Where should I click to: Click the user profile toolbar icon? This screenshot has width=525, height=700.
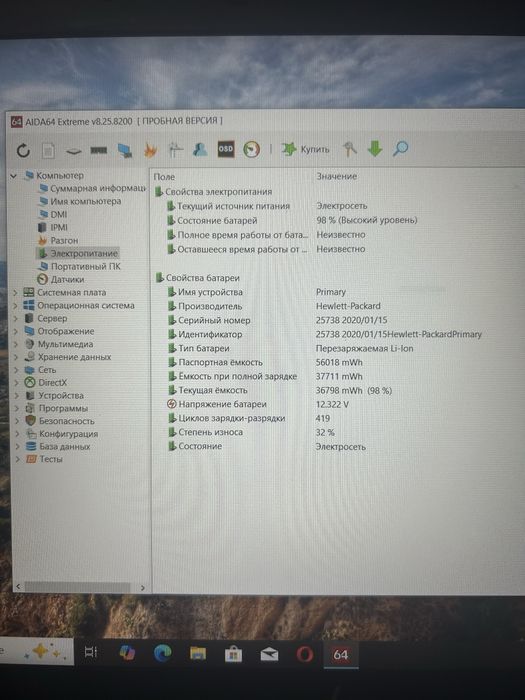point(200,150)
